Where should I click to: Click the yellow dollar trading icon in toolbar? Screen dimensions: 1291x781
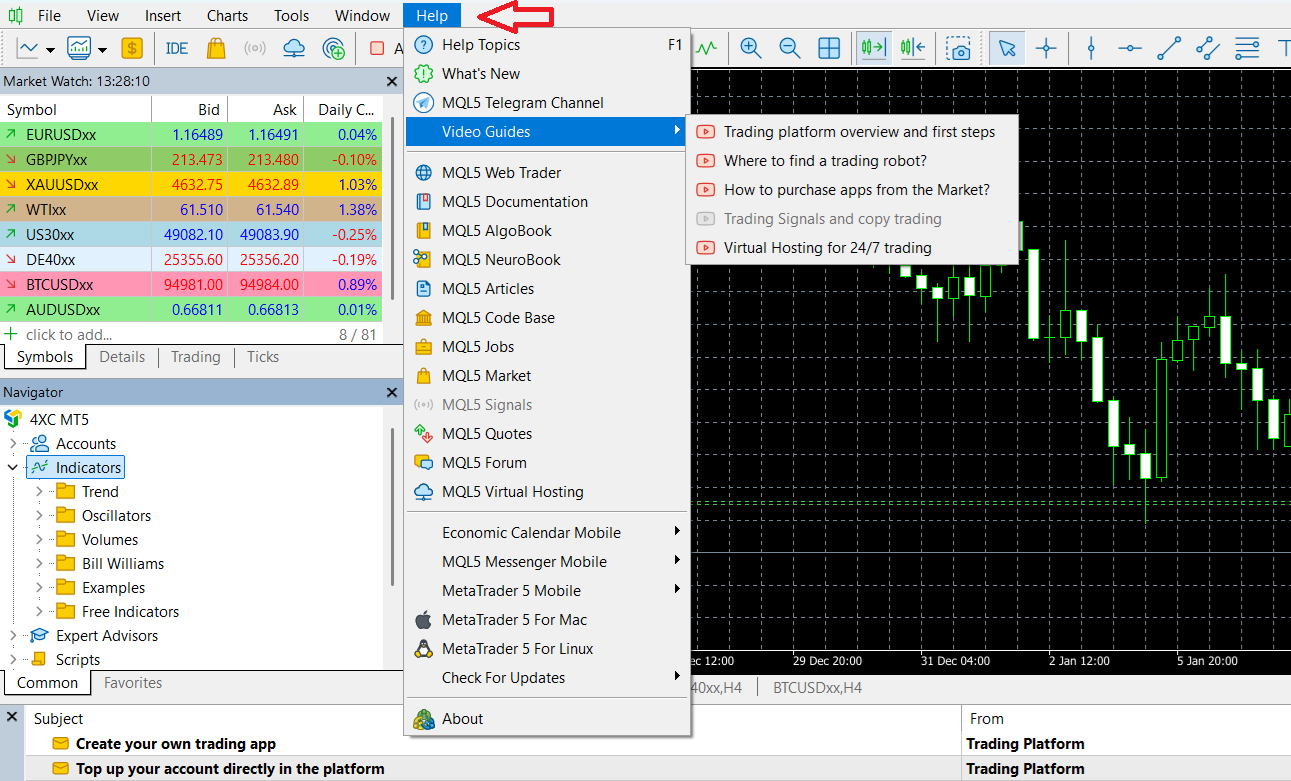(132, 48)
